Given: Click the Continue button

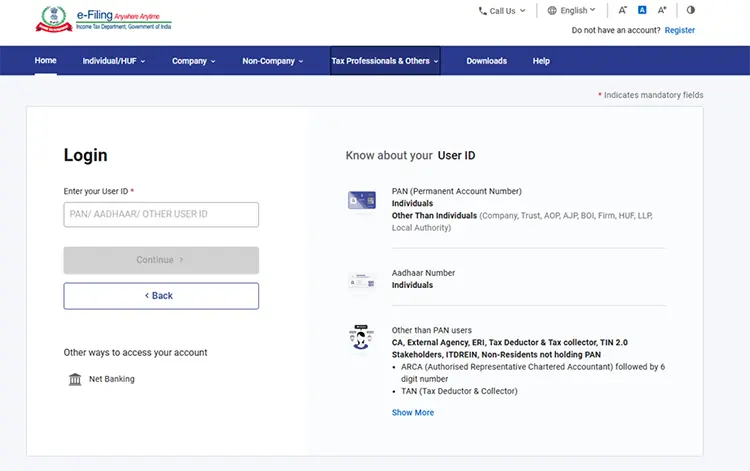Looking at the screenshot, I should click(161, 260).
